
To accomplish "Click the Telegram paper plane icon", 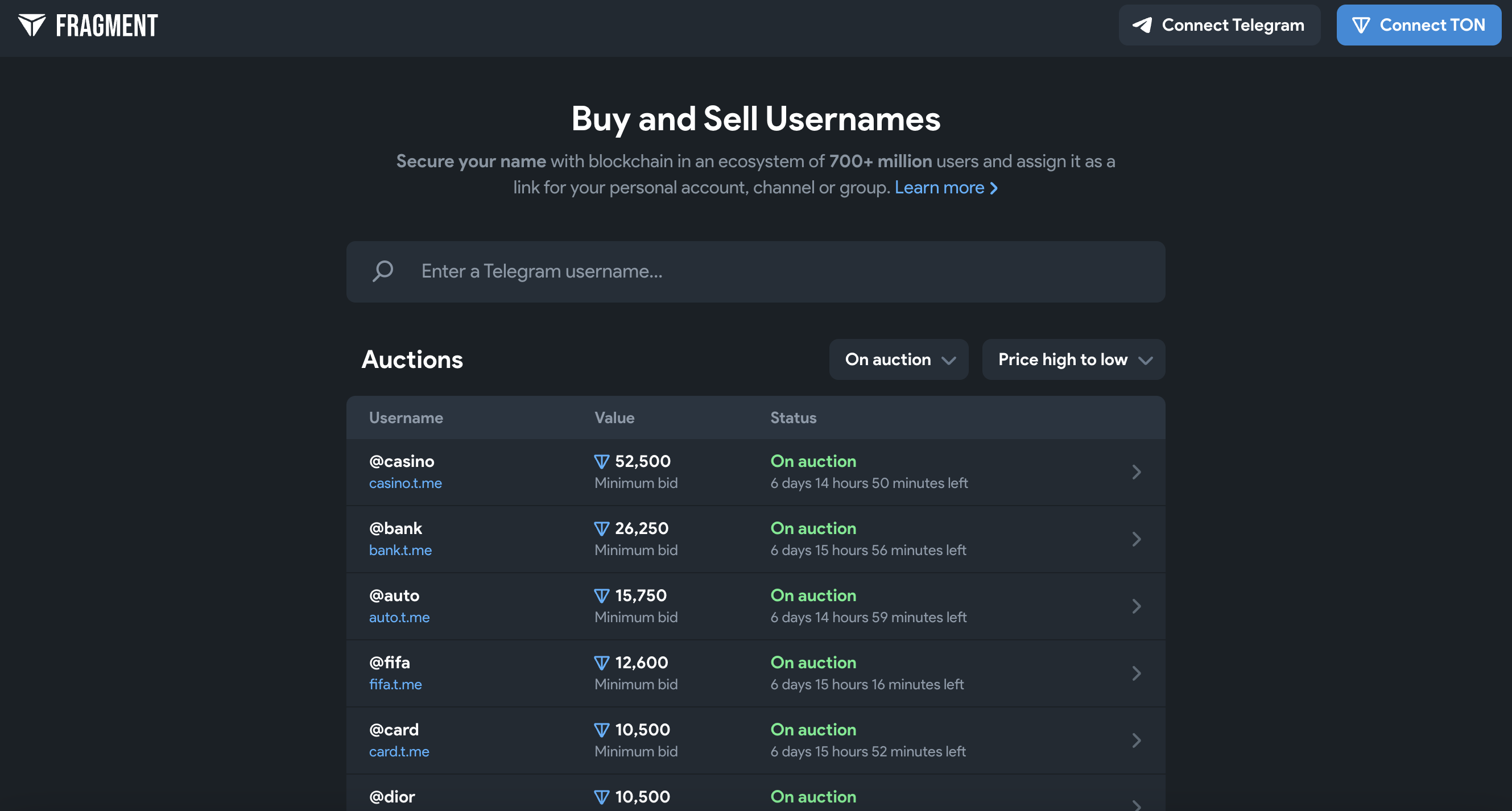I will (x=1142, y=24).
